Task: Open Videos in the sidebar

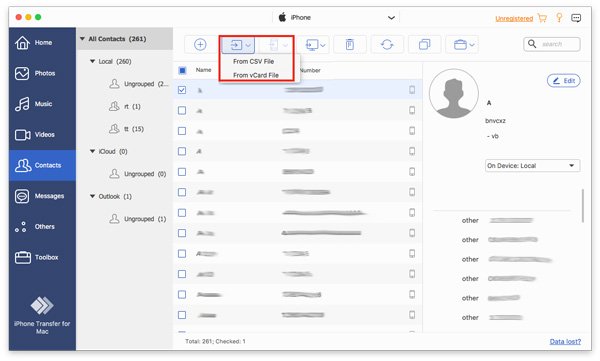Action: click(42, 134)
